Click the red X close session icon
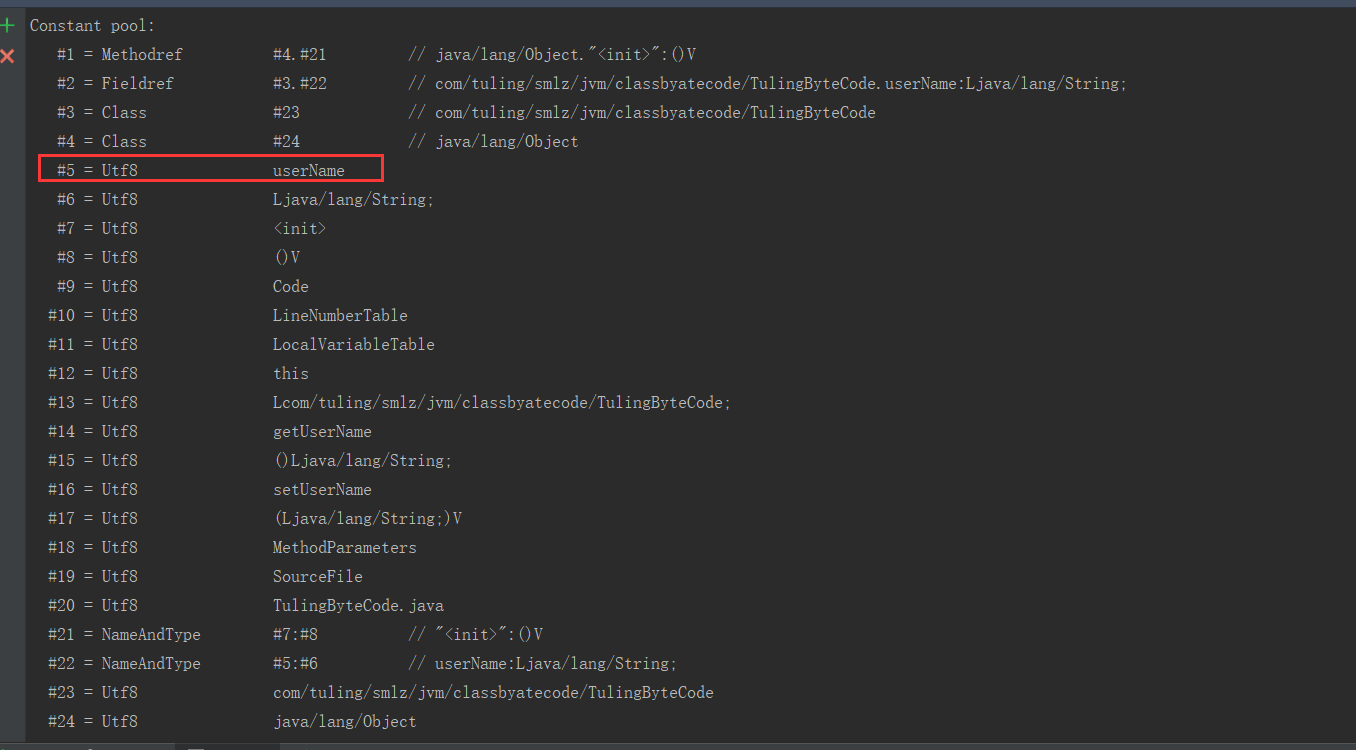This screenshot has height=750, width=1356. coord(8,55)
